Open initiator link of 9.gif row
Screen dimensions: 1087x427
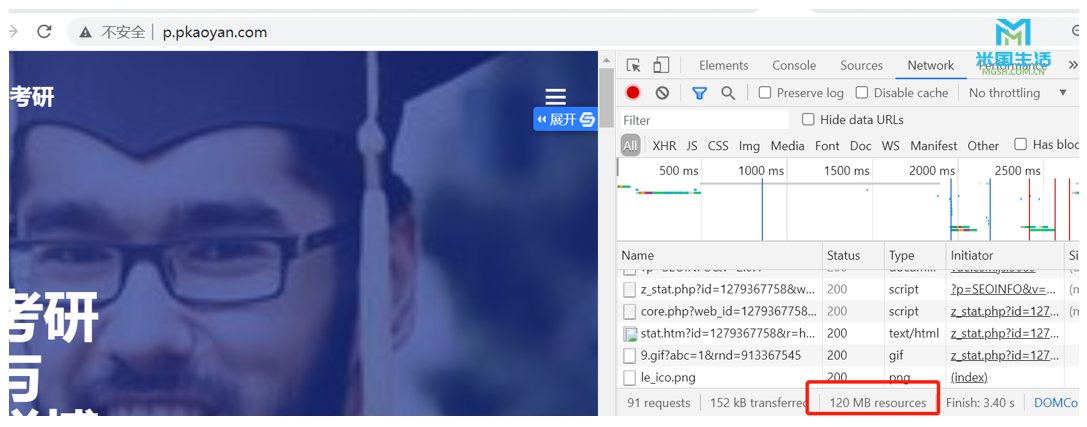pyautogui.click(x=1005, y=356)
